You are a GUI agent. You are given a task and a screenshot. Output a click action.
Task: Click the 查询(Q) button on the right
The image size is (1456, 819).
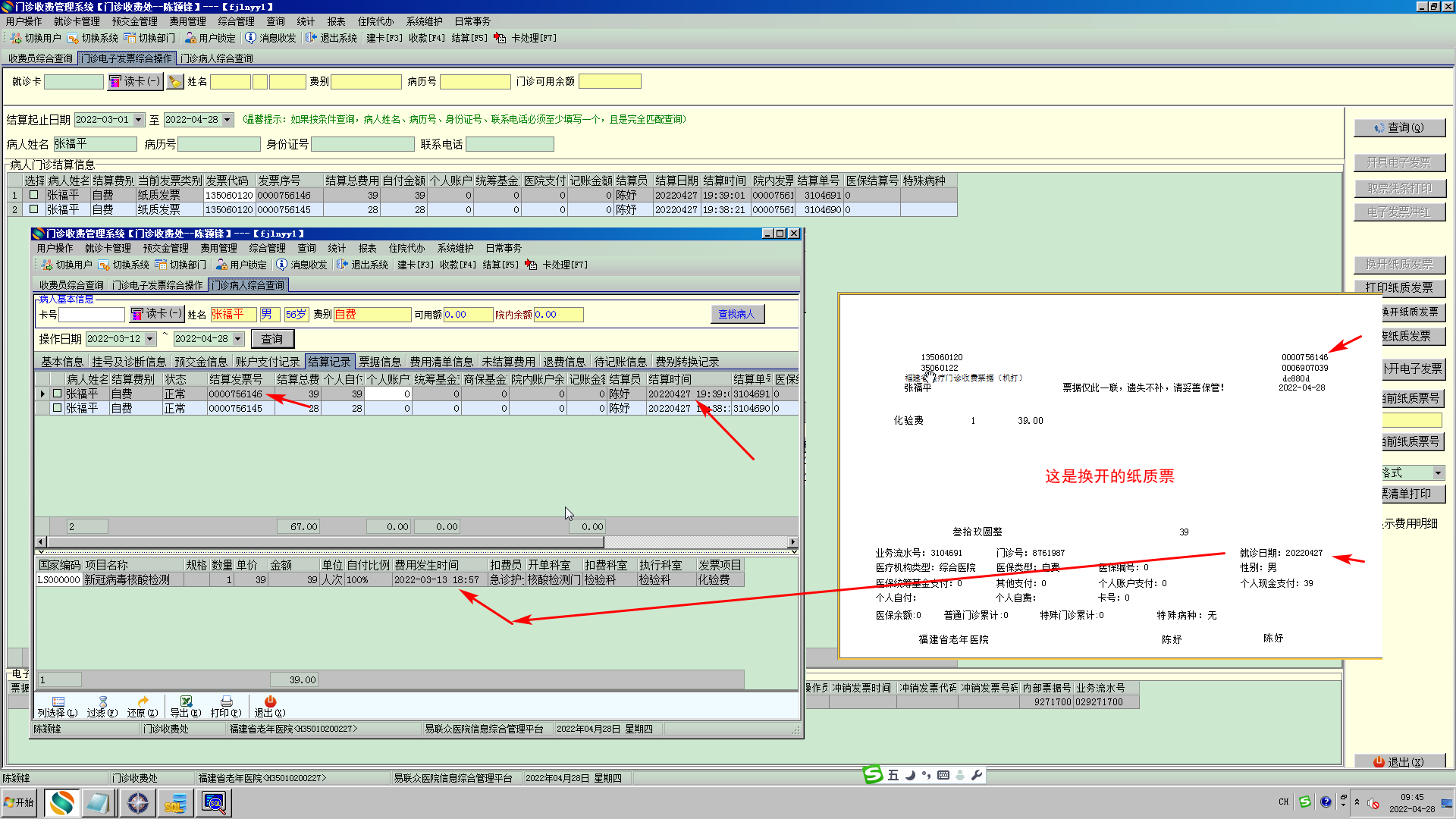click(x=1399, y=128)
